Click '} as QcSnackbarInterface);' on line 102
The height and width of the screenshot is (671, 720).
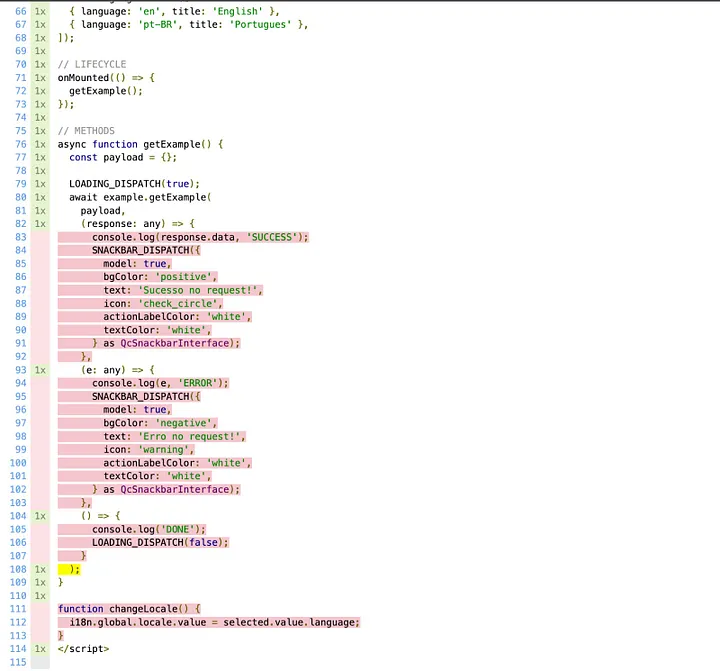tap(166, 490)
